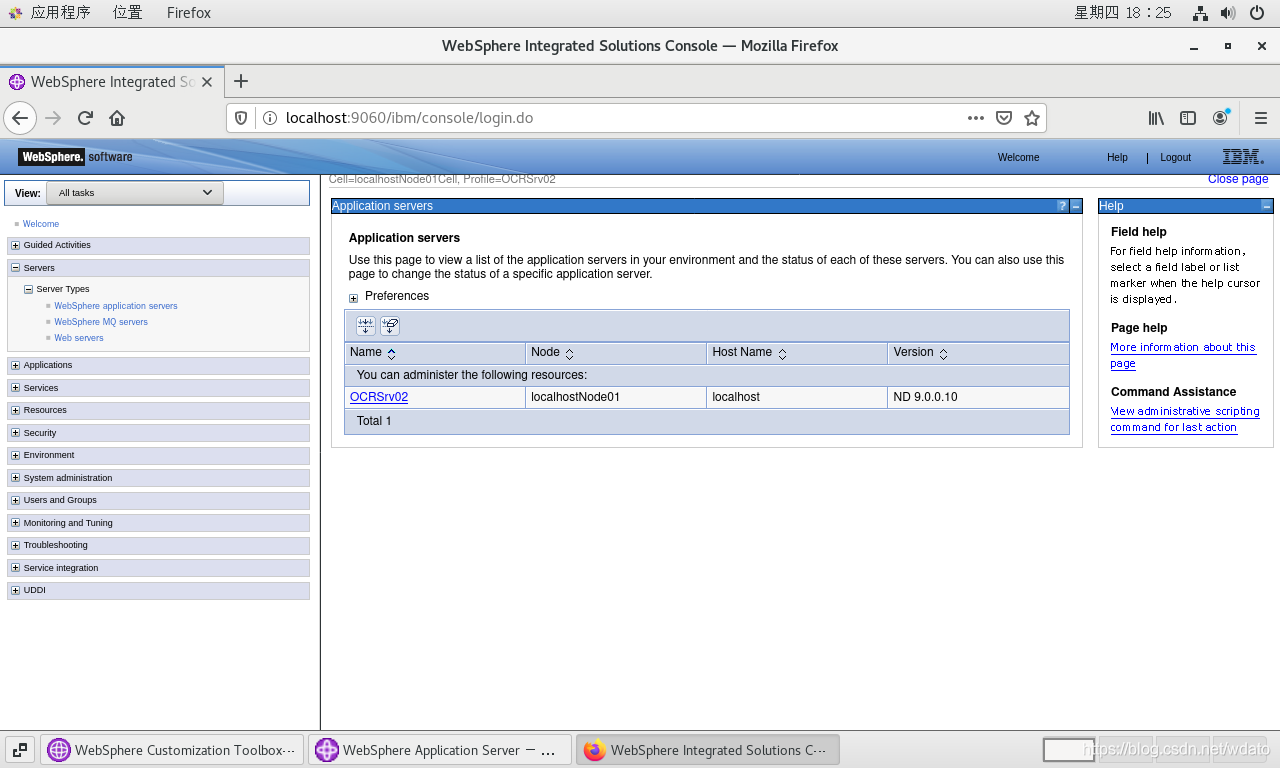Image resolution: width=1280 pixels, height=768 pixels.
Task: Open the tracking protection shield icon
Action: pos(241,118)
